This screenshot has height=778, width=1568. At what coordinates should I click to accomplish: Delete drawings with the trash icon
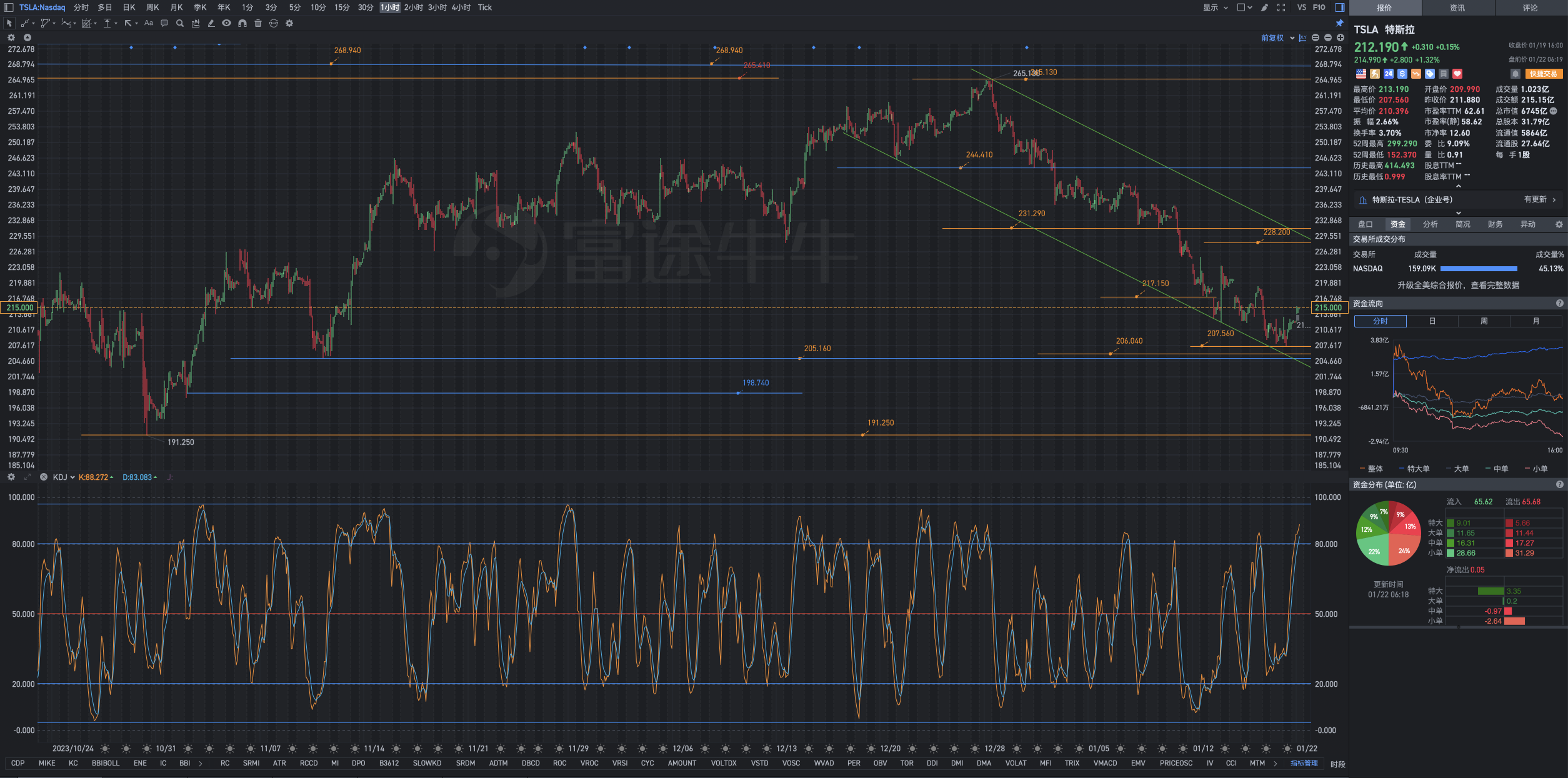coord(258,23)
